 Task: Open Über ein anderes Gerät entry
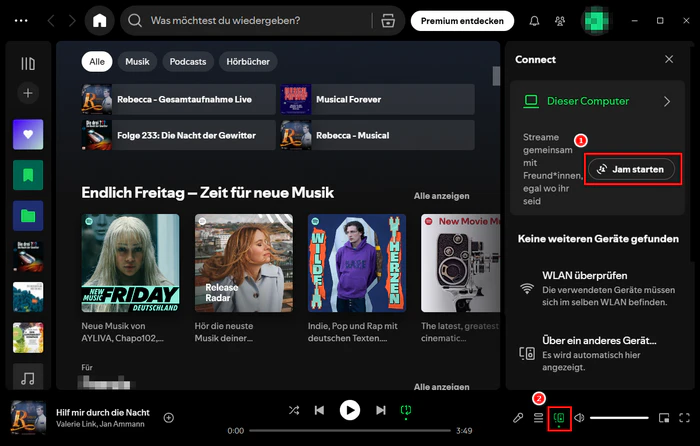(597, 354)
